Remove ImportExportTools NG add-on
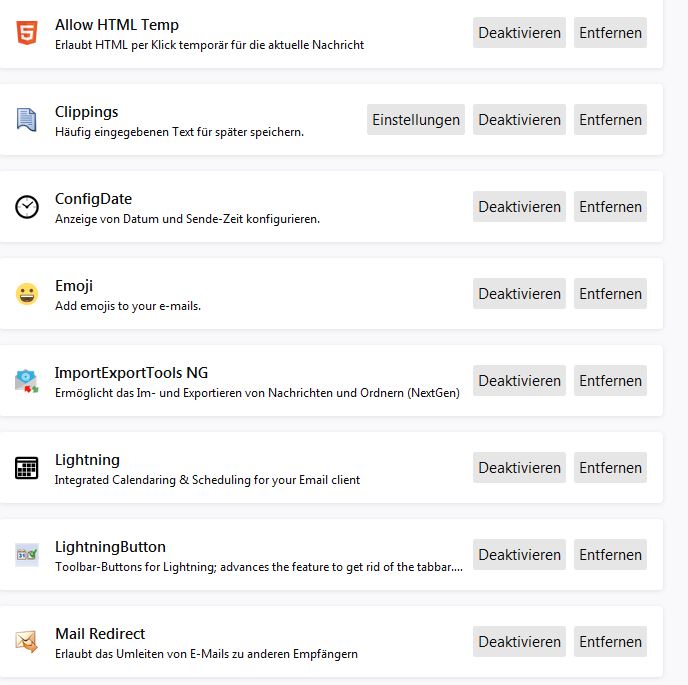 610,381
